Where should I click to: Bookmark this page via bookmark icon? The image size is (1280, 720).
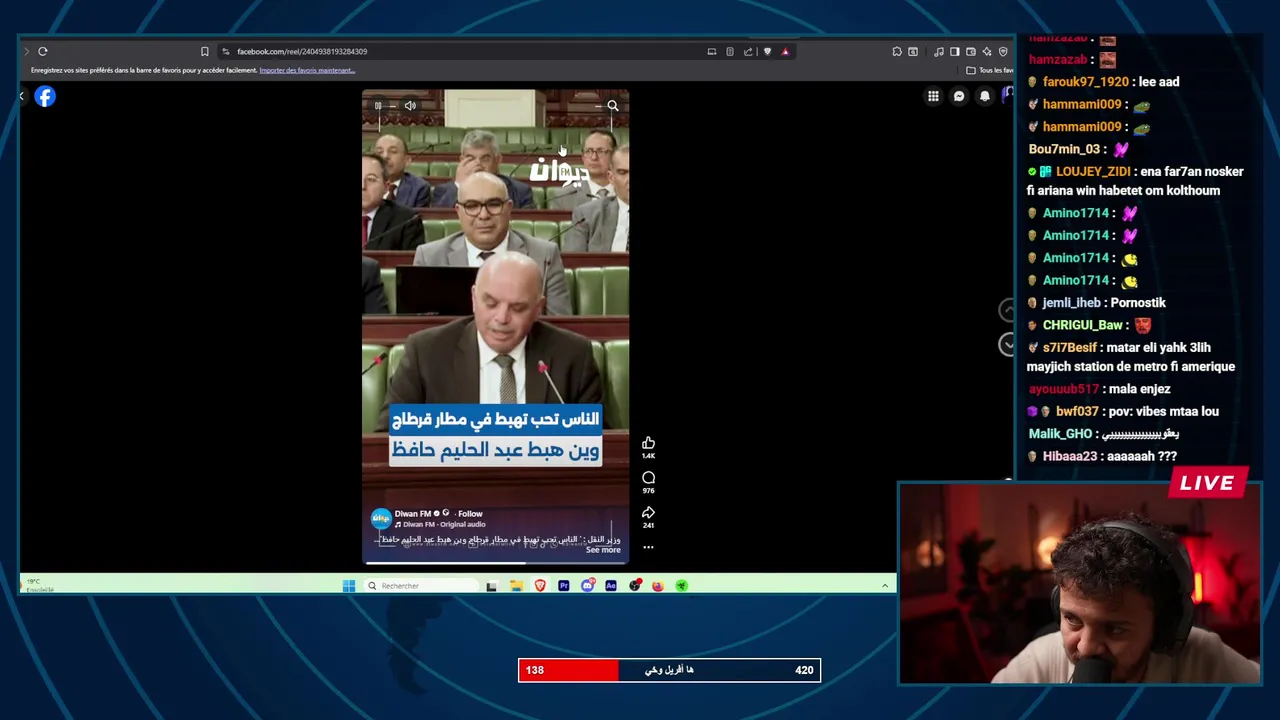205,51
